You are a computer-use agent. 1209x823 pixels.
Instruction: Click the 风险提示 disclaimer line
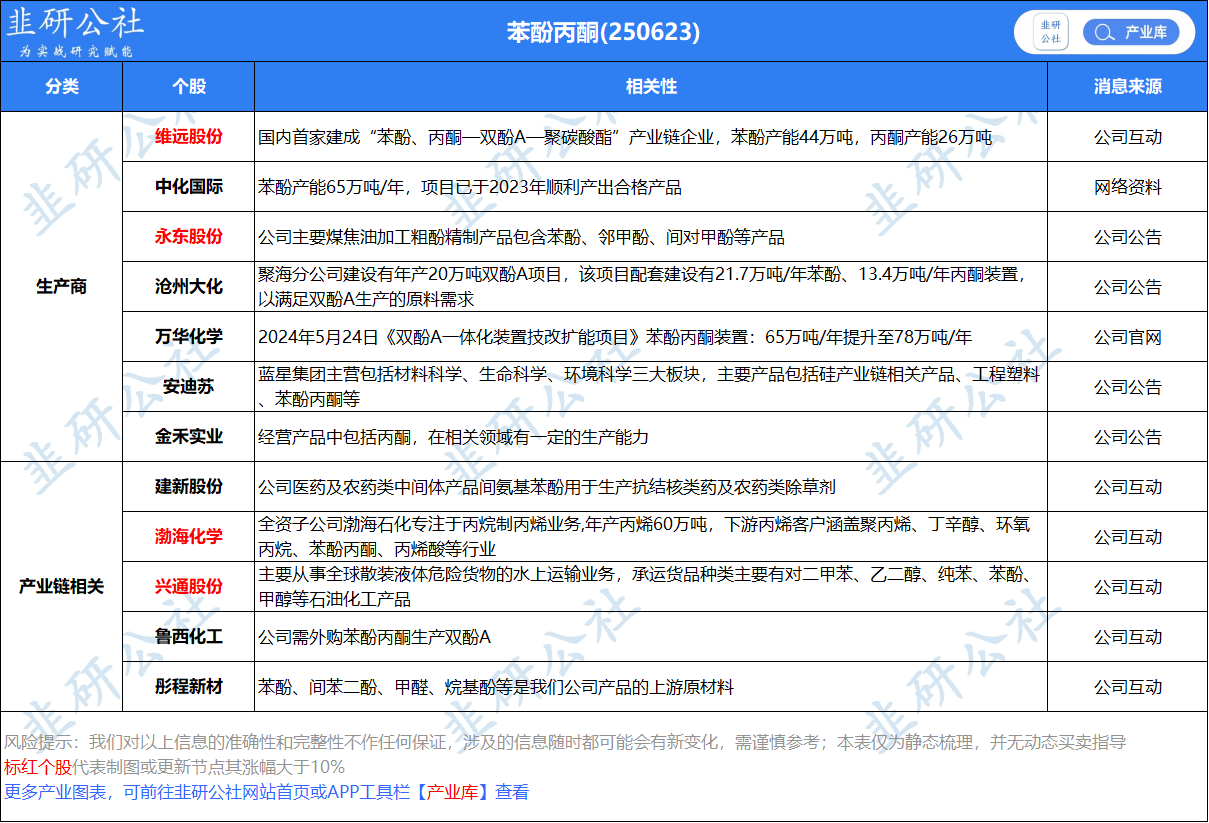(565, 742)
